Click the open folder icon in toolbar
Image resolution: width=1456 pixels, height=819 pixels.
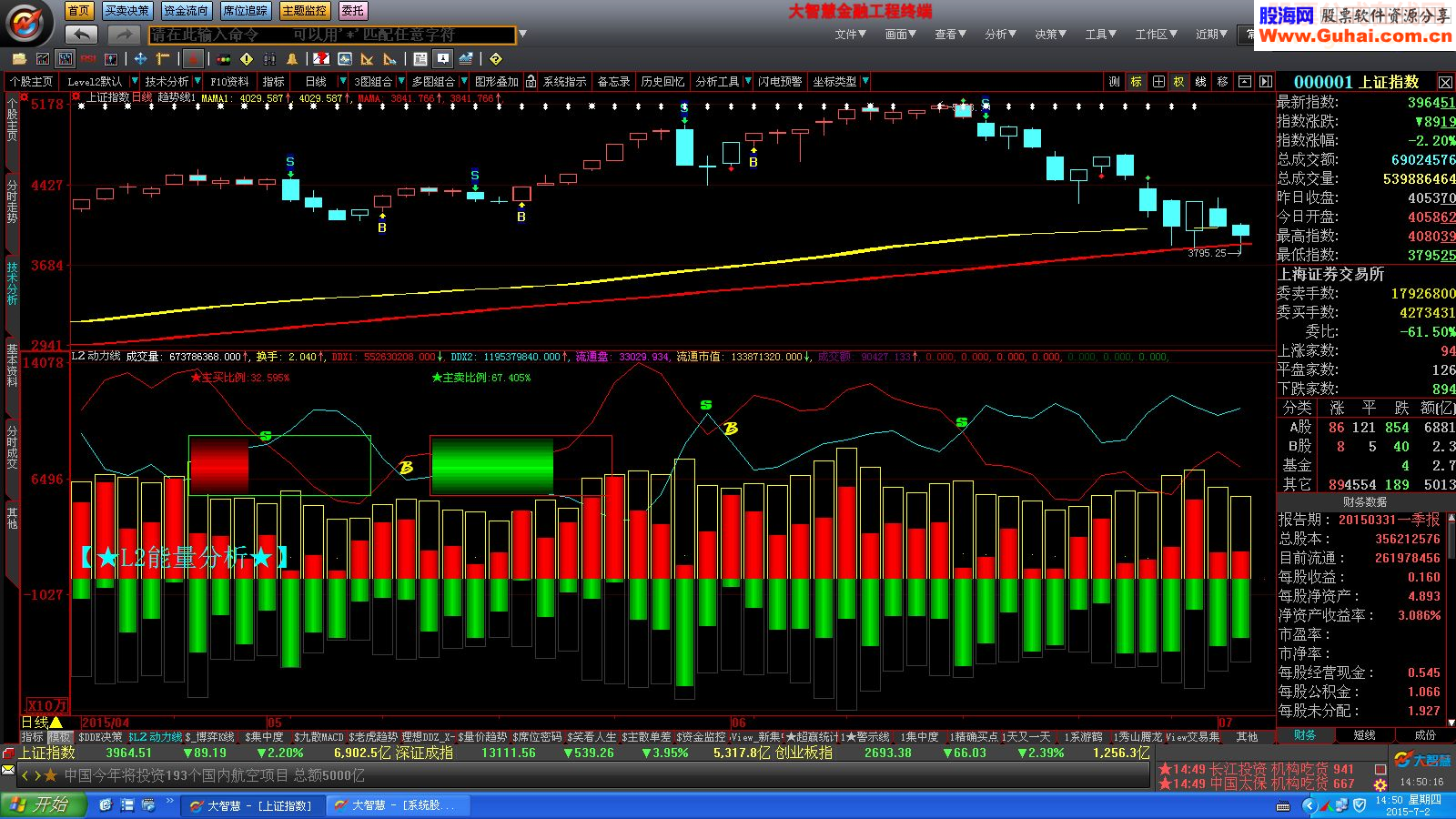click(x=19, y=59)
